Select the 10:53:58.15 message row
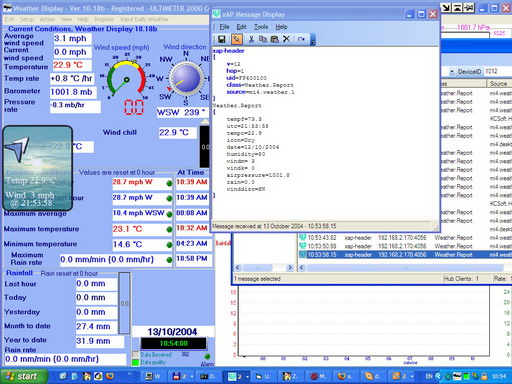Image resolution: width=512 pixels, height=384 pixels. pos(405,255)
